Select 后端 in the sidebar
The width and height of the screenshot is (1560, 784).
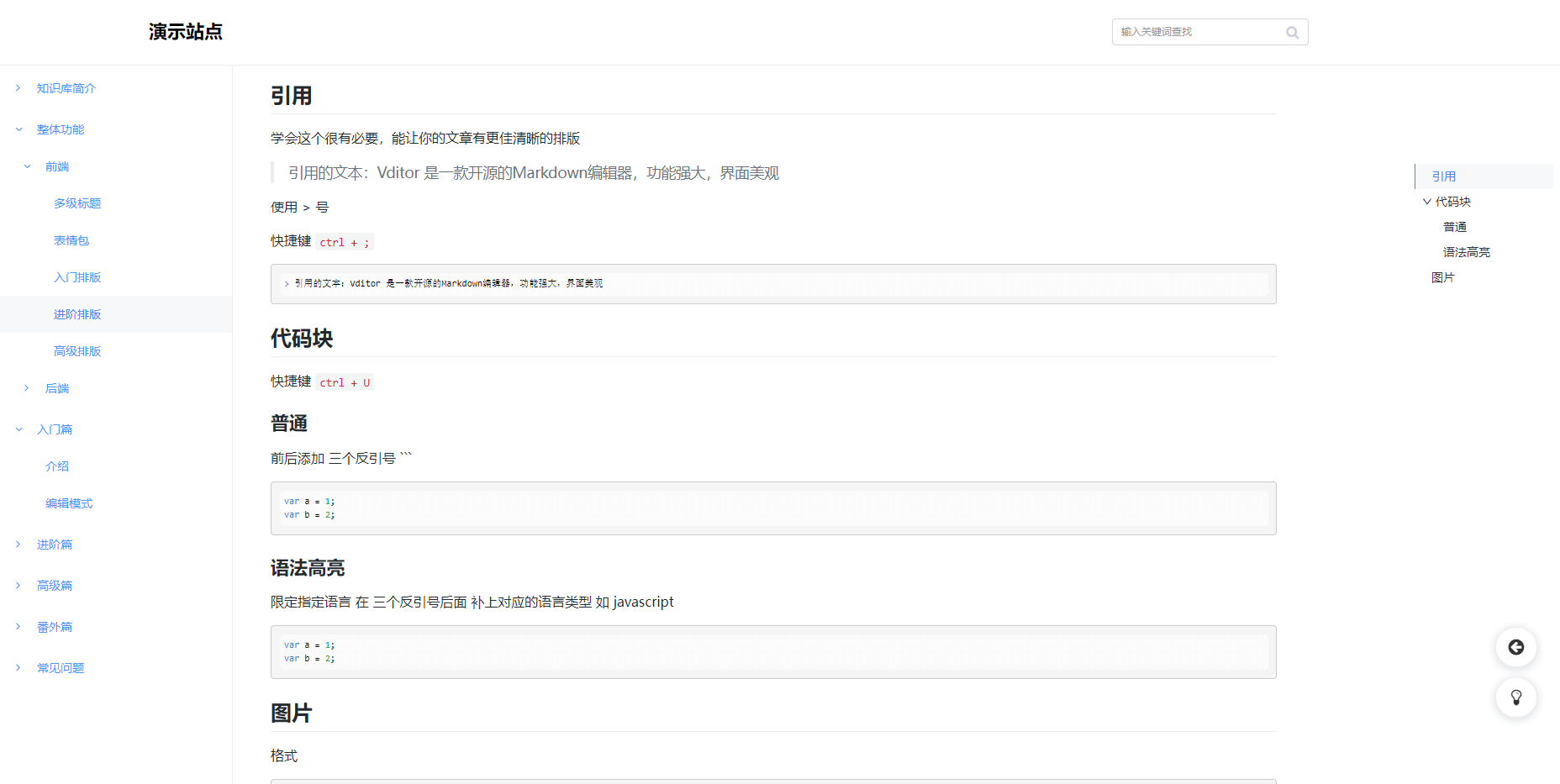coord(57,388)
